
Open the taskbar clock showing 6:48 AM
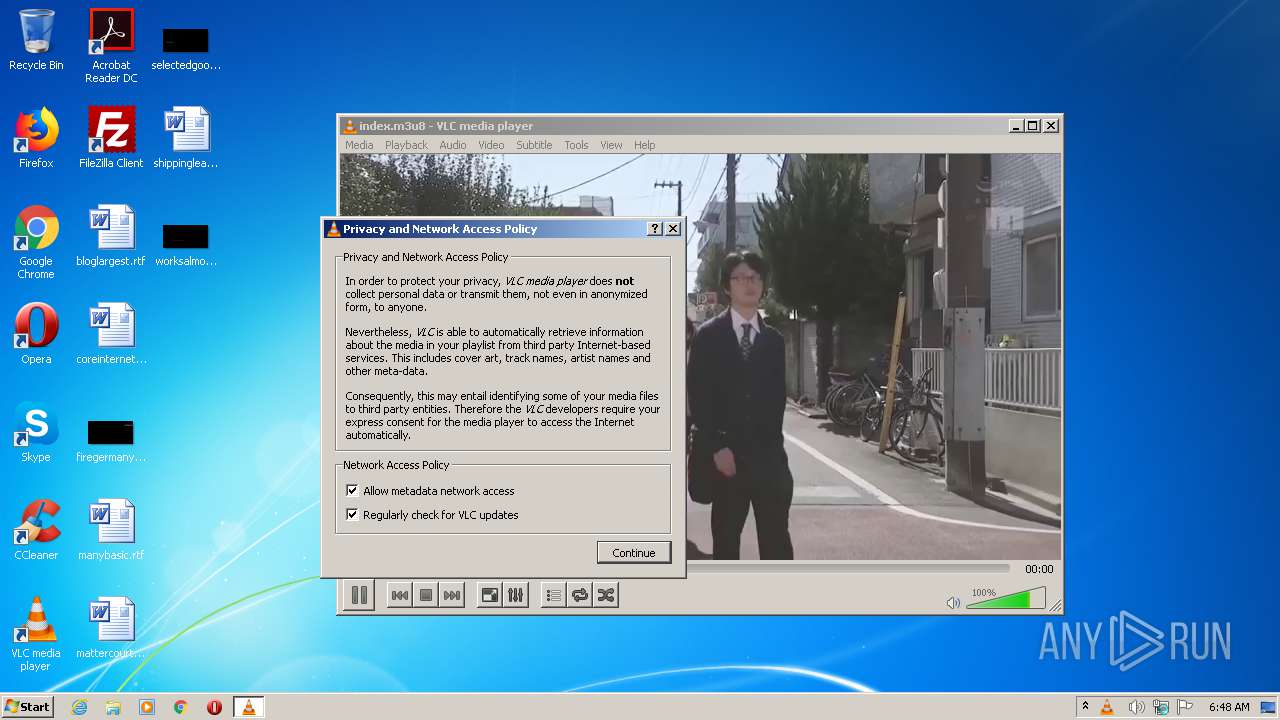coord(1229,707)
